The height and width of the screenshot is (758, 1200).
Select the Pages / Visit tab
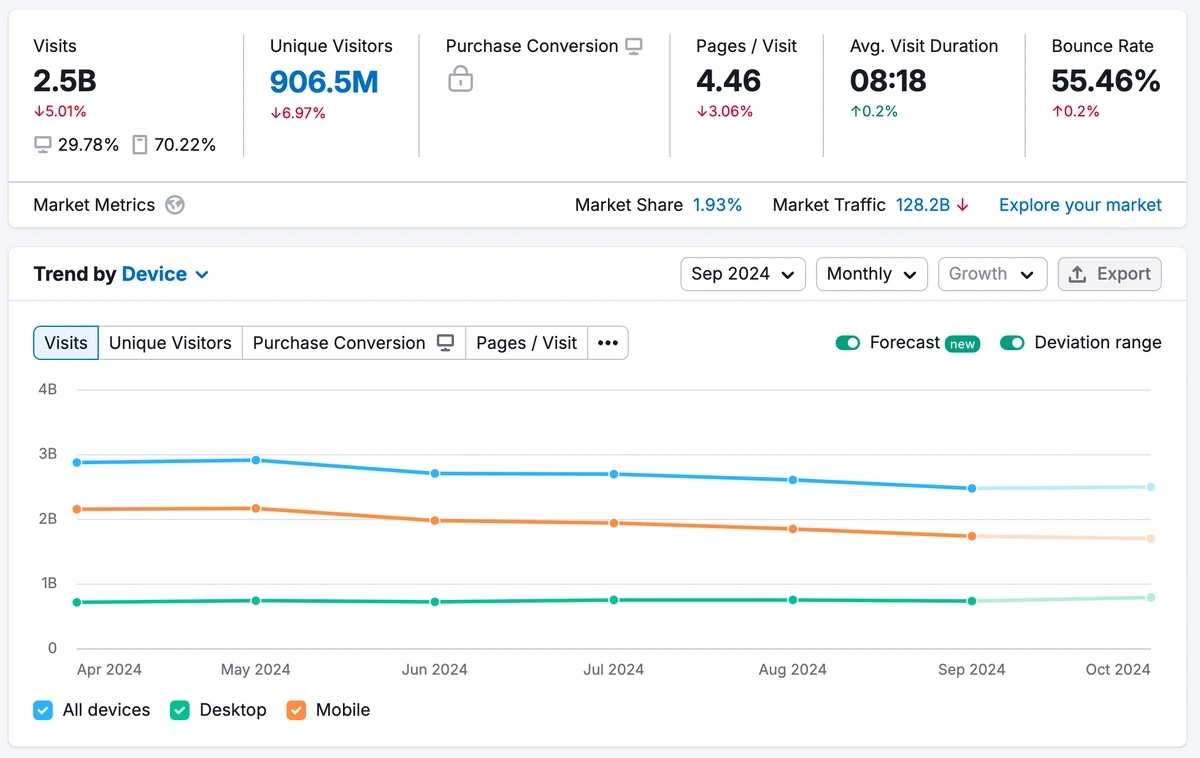pyautogui.click(x=526, y=343)
